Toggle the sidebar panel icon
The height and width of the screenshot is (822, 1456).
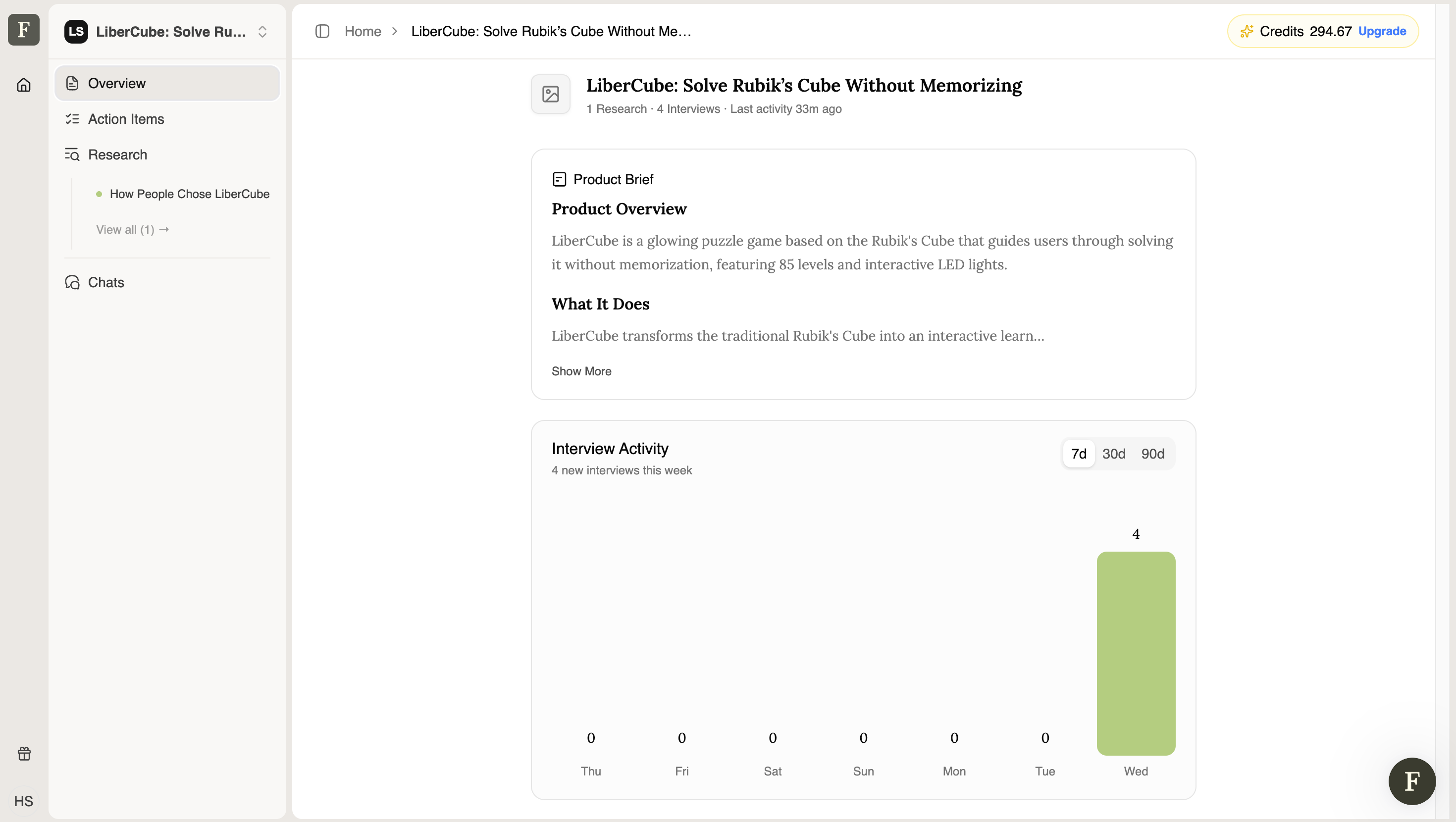(322, 31)
